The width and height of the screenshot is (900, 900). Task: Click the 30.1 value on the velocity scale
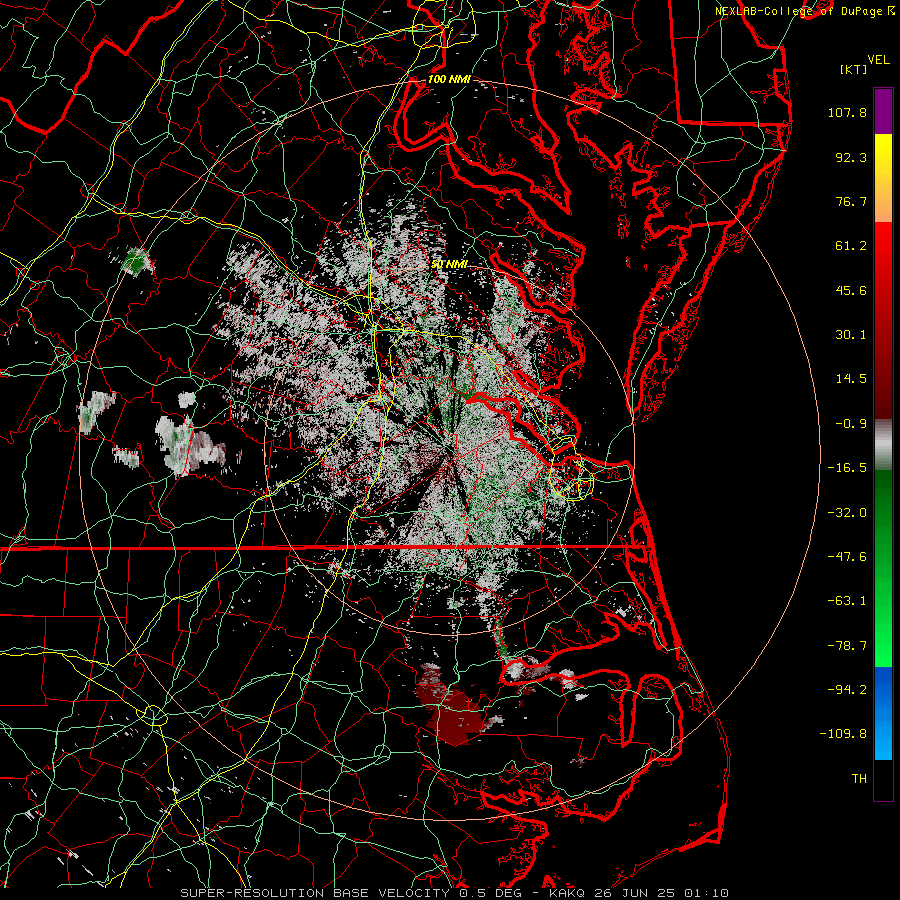(x=851, y=335)
